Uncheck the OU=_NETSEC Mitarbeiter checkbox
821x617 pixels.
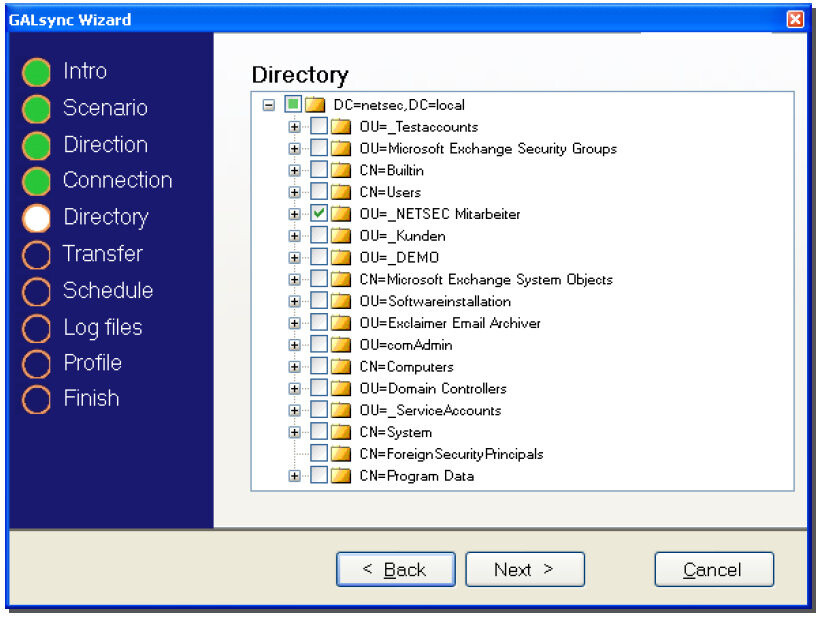(x=319, y=213)
